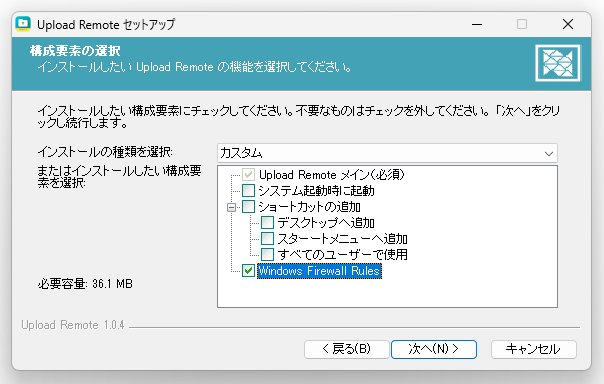
Task: Check デスクトップへ追加 option
Action: point(267,223)
